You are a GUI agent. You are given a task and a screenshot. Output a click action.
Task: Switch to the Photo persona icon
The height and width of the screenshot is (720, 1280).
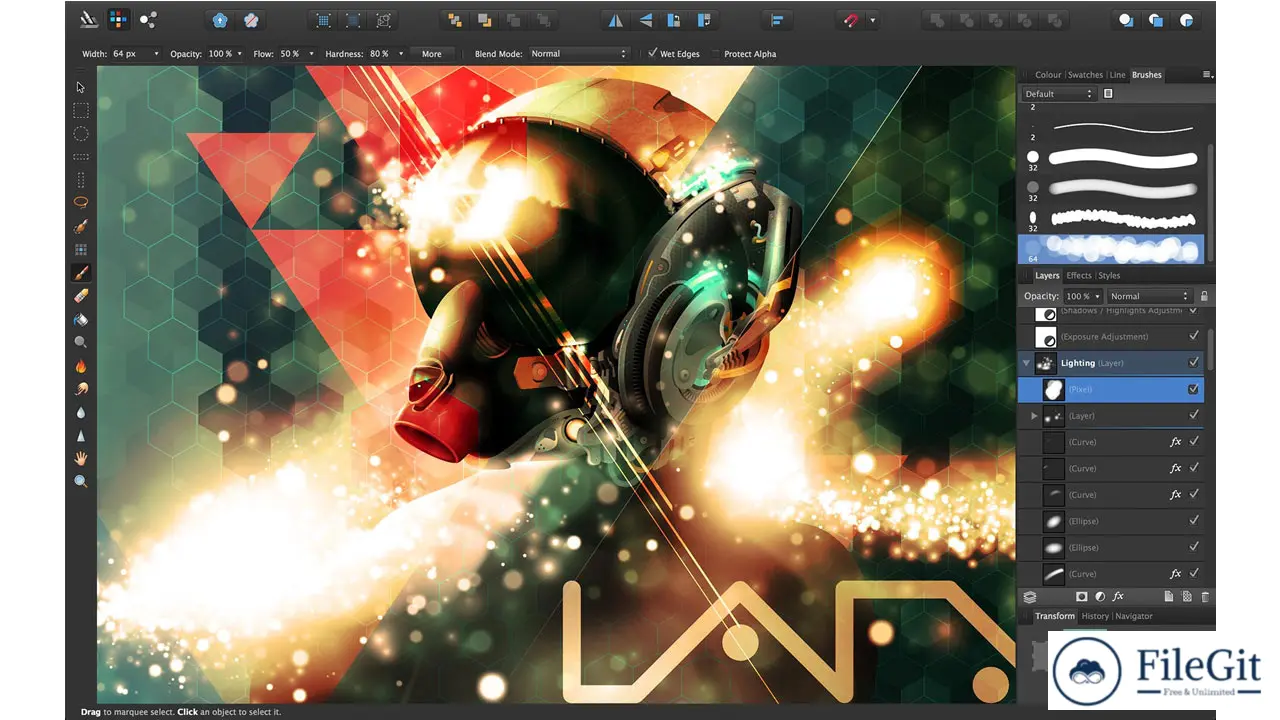[118, 19]
